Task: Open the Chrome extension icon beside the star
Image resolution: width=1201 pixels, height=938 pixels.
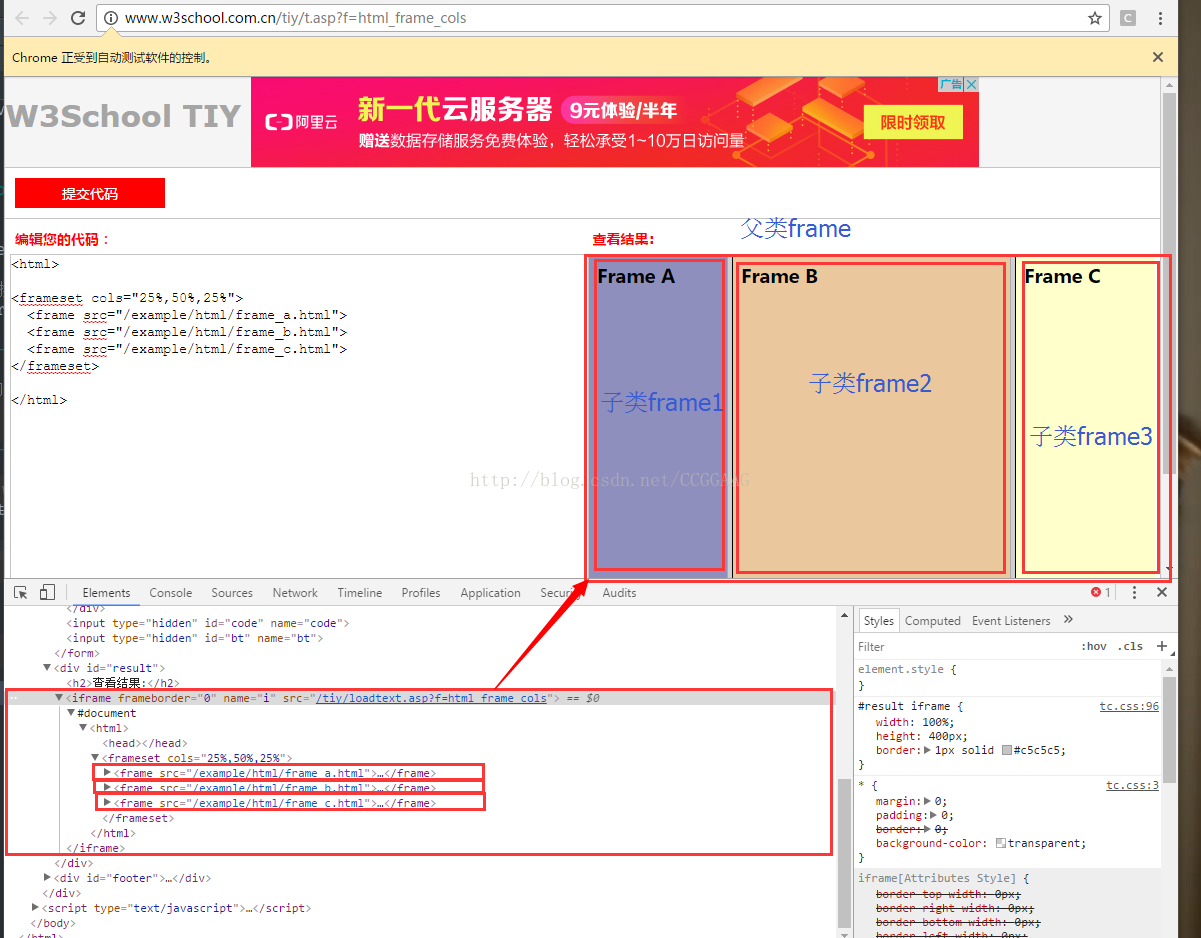Action: [1127, 18]
